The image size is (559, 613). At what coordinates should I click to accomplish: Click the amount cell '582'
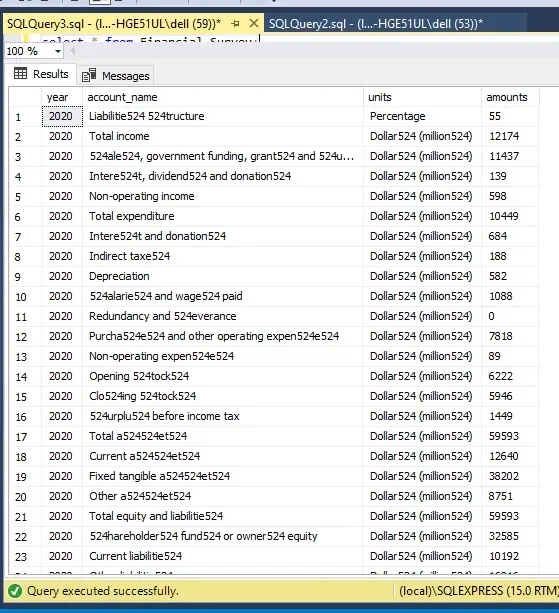pos(510,276)
